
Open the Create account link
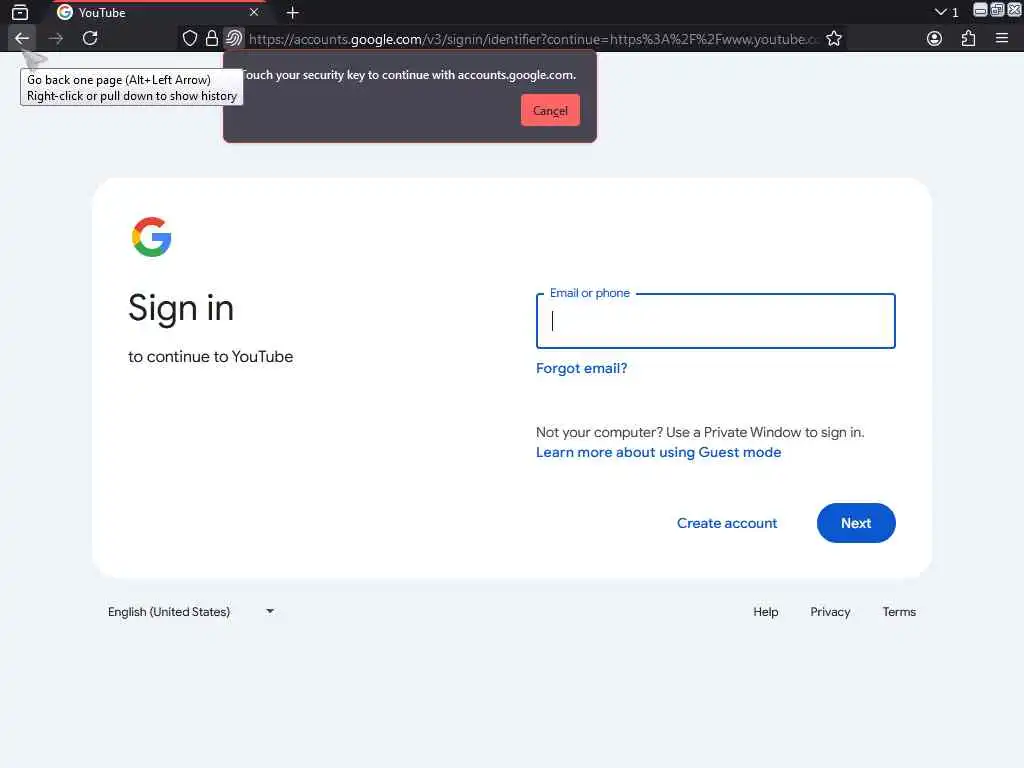727,523
